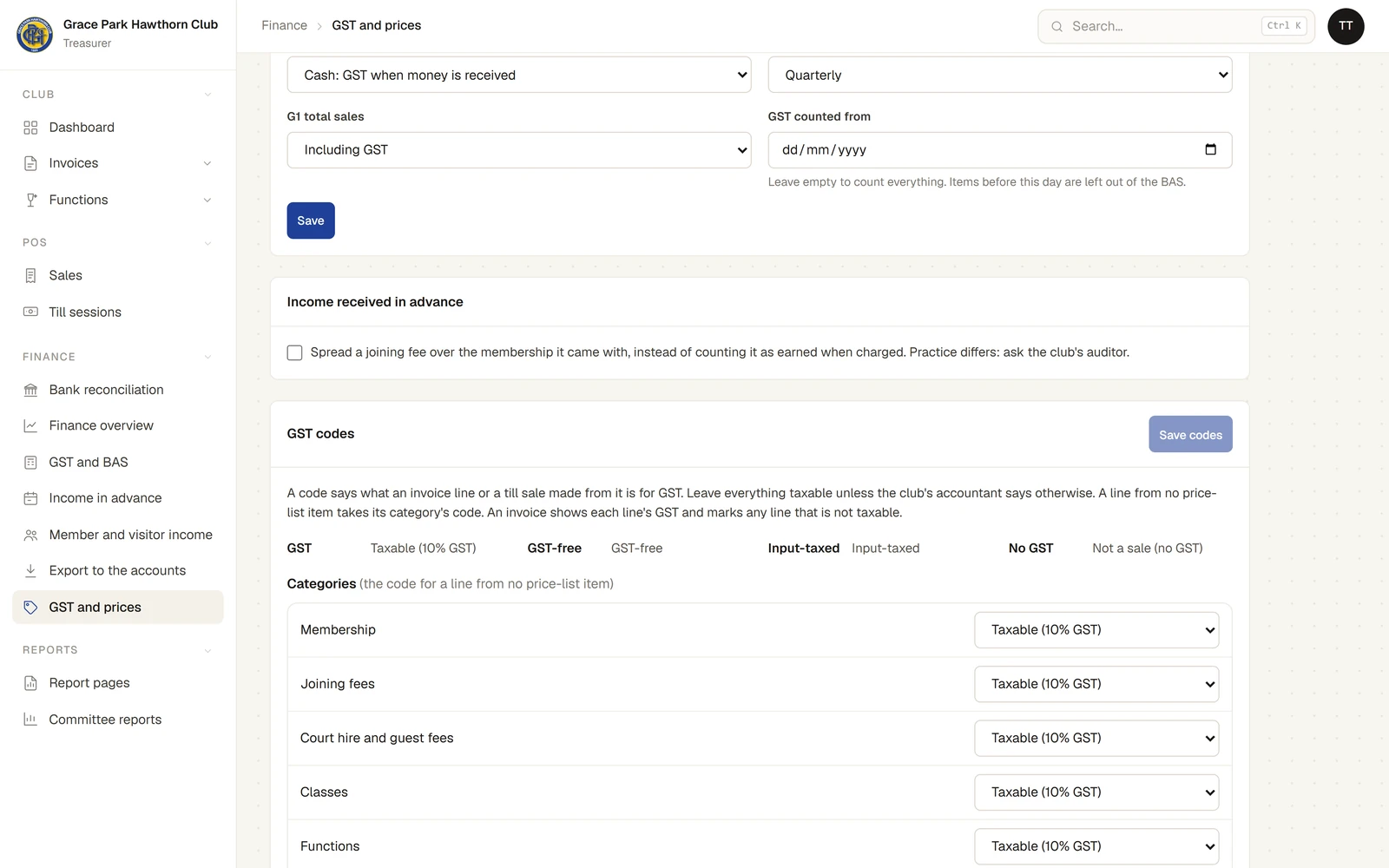Open the calendar picker in GST counted from
1389x868 pixels.
point(1210,149)
